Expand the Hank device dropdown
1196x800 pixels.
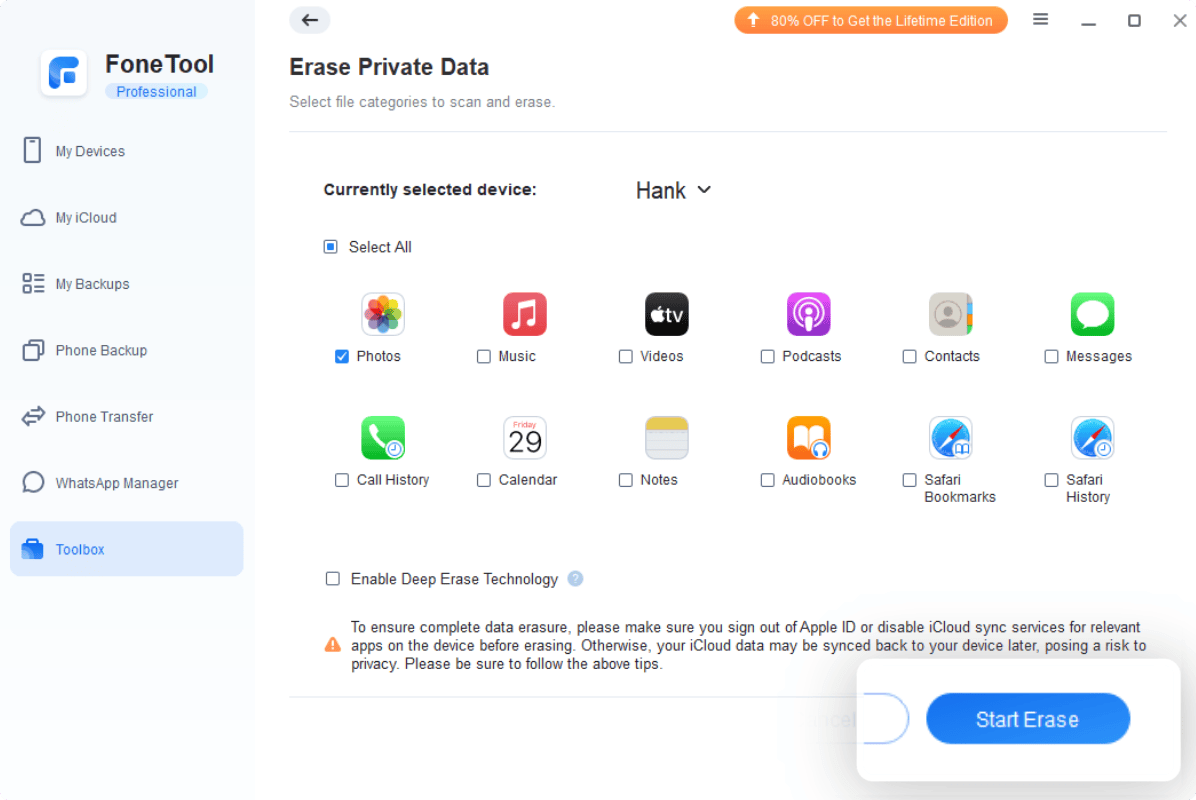[674, 190]
